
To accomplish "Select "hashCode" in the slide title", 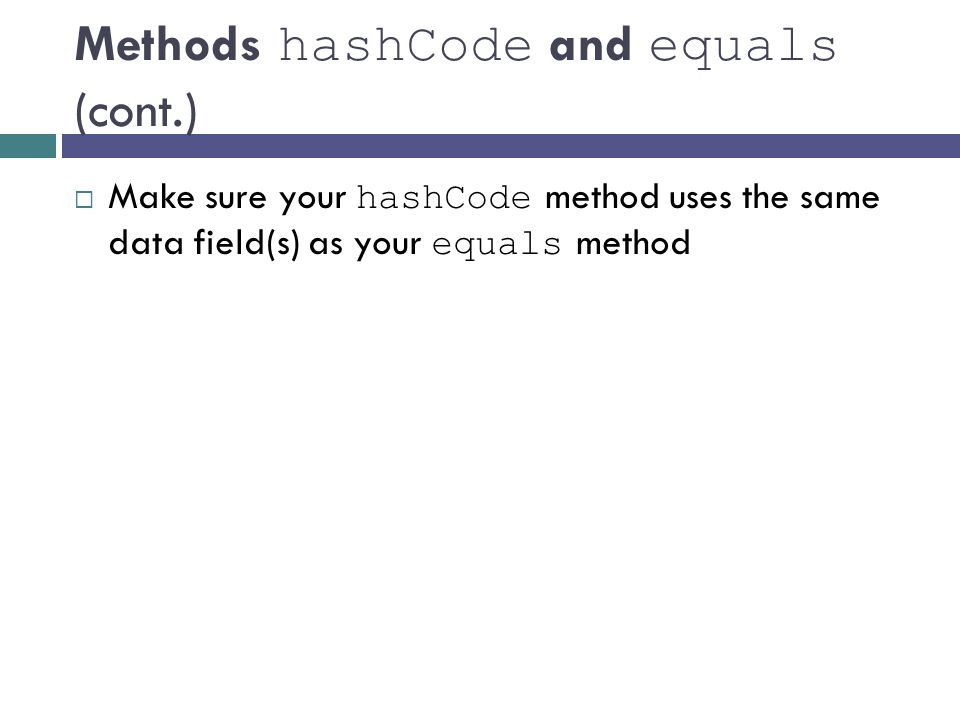I will click(405, 45).
